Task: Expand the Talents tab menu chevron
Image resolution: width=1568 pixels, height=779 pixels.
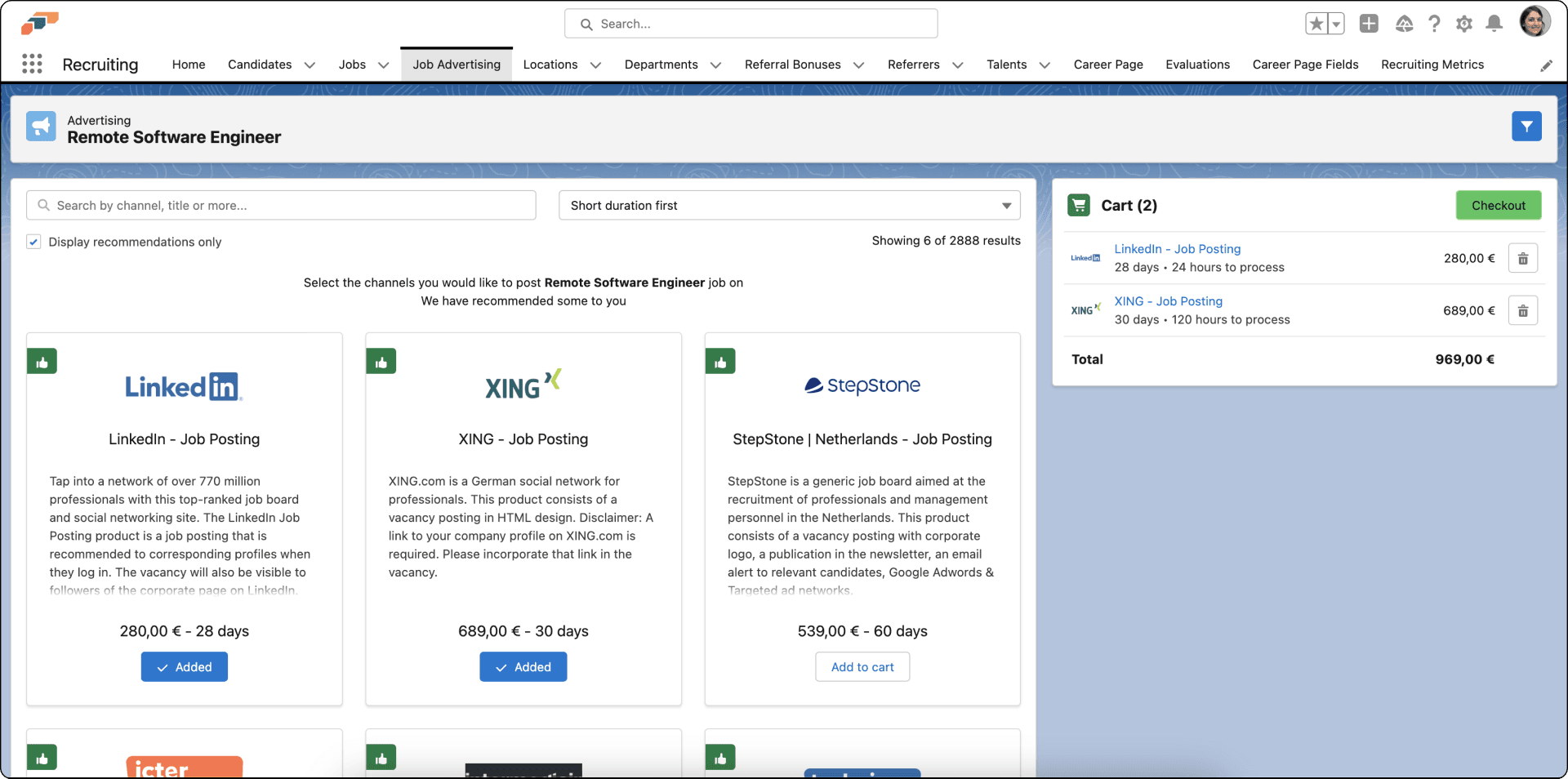Action: point(1045,65)
